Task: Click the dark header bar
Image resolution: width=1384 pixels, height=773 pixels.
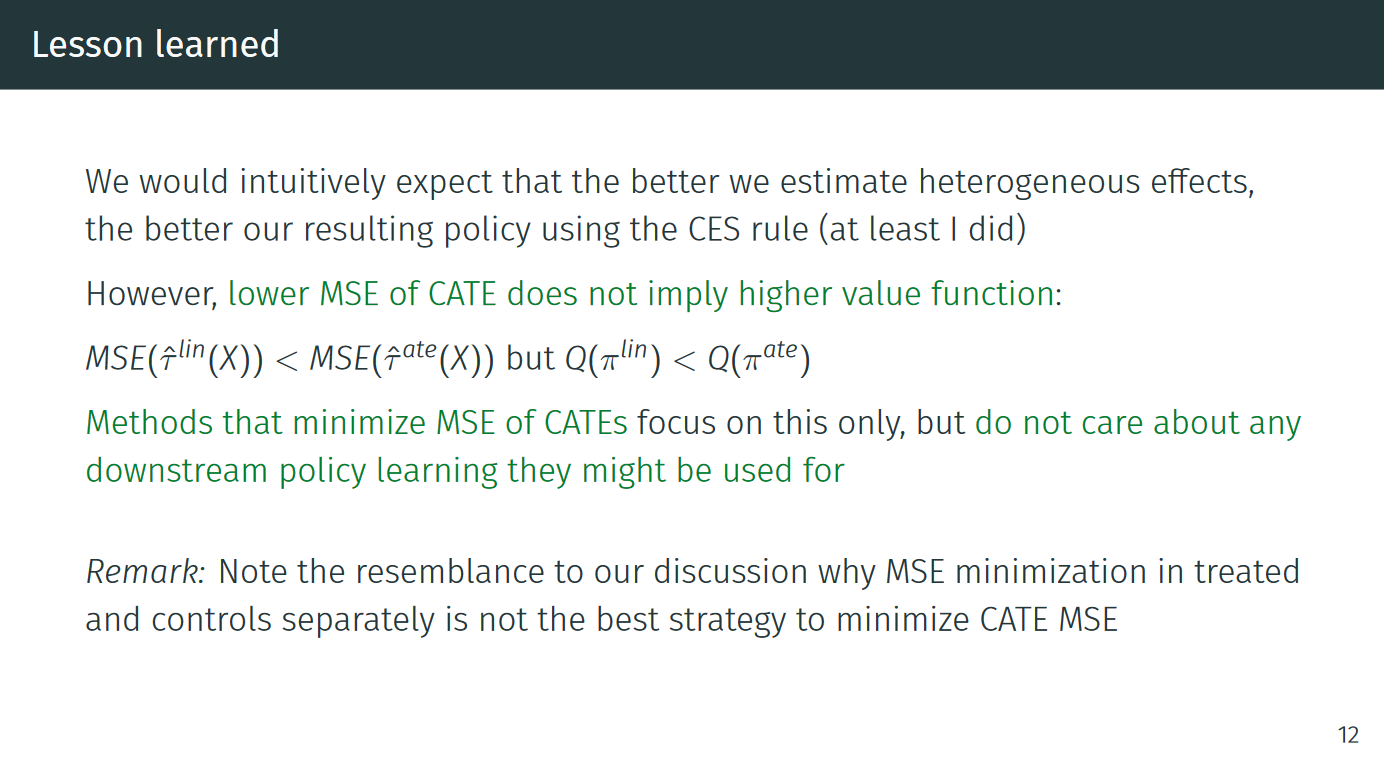Action: pyautogui.click(x=692, y=44)
